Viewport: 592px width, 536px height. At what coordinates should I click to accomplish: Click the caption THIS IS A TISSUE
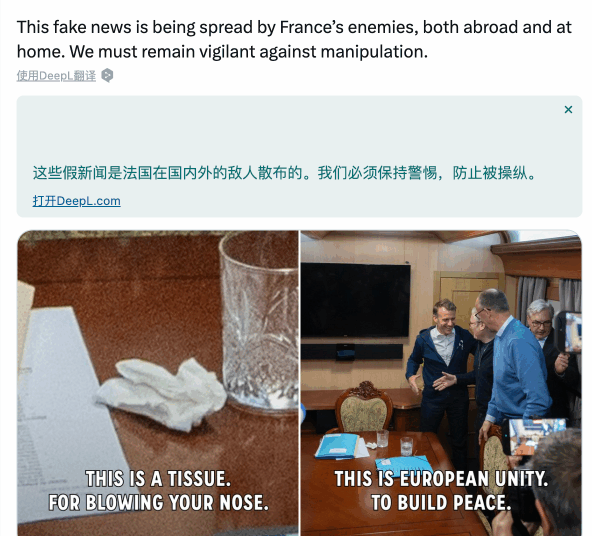158,479
